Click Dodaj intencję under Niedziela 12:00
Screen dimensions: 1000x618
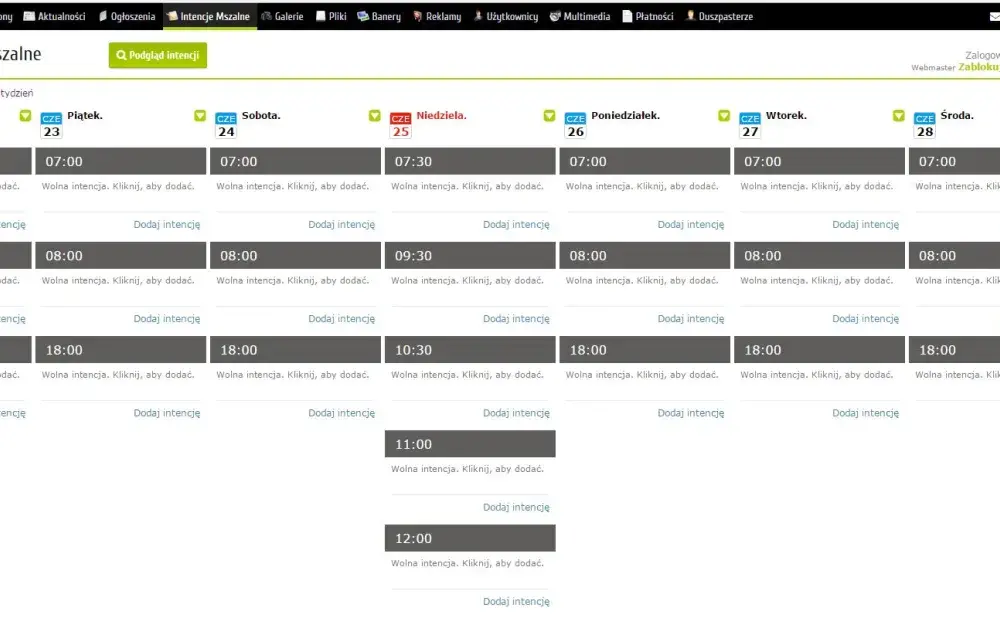[516, 601]
